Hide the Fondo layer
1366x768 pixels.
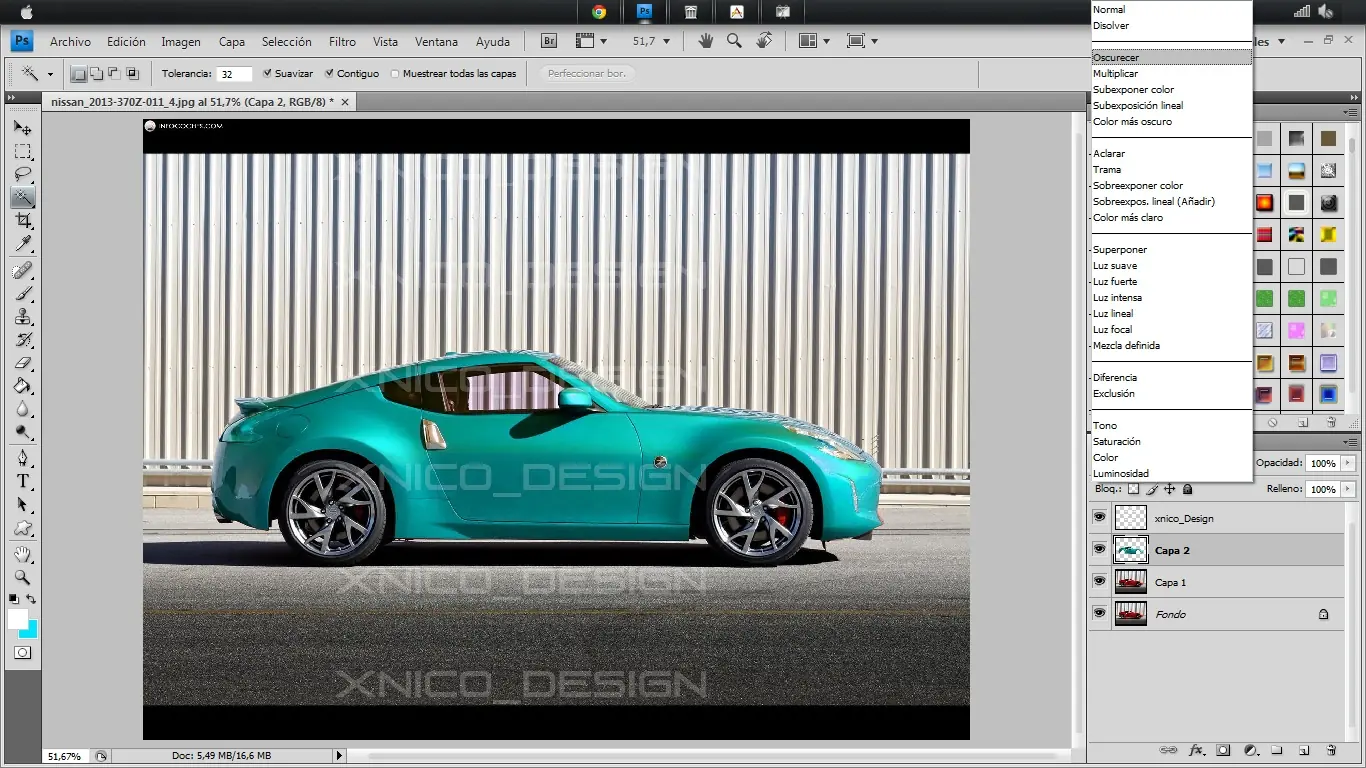(1100, 613)
